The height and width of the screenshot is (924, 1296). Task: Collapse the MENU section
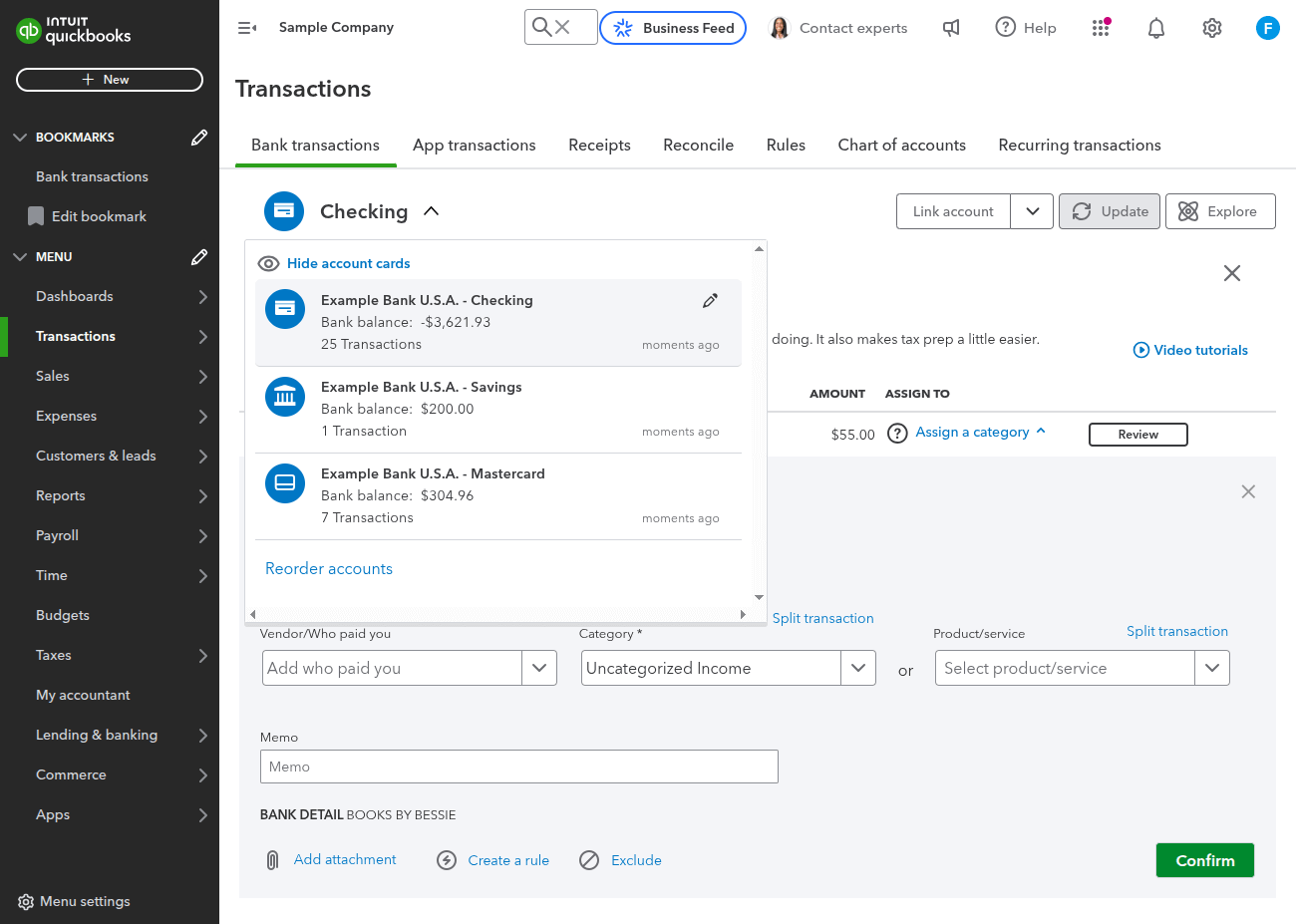click(20, 256)
